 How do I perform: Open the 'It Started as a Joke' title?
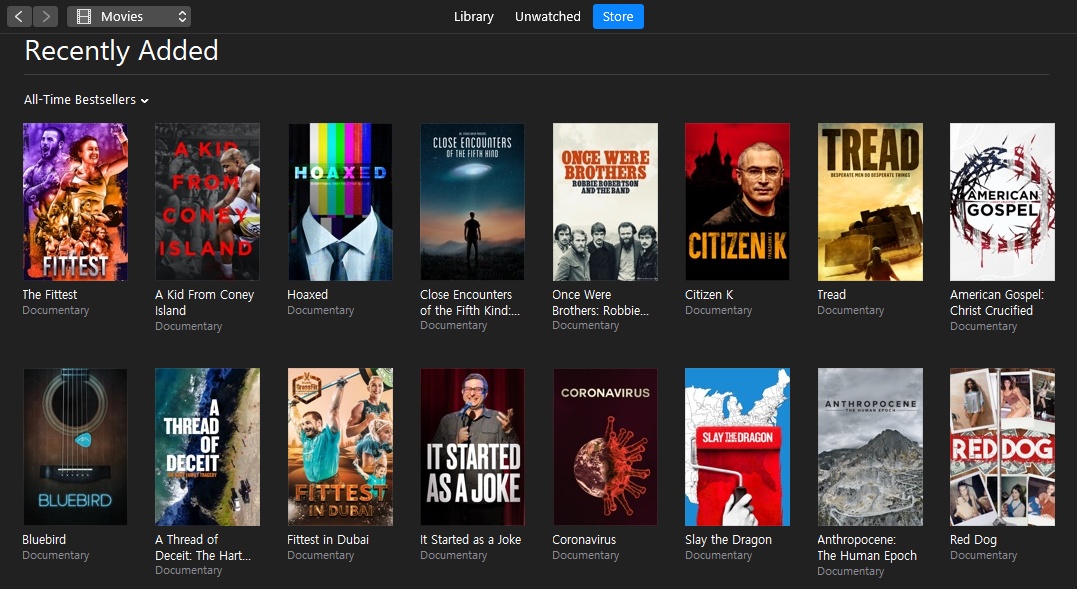[471, 540]
